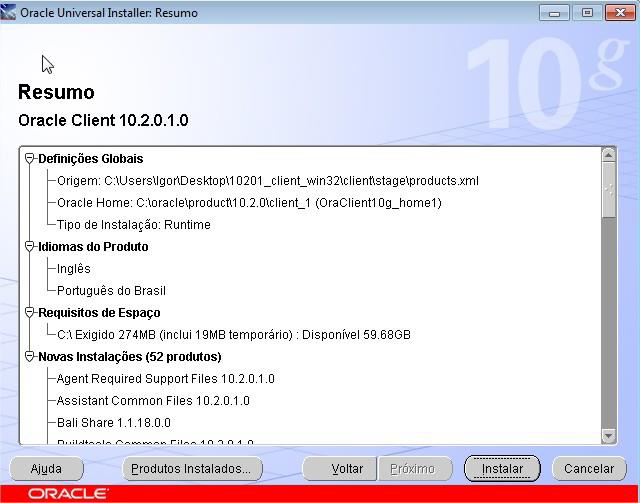Image resolution: width=640 pixels, height=503 pixels.
Task: Click the summary list scrollbar thumb
Action: pyautogui.click(x=609, y=190)
